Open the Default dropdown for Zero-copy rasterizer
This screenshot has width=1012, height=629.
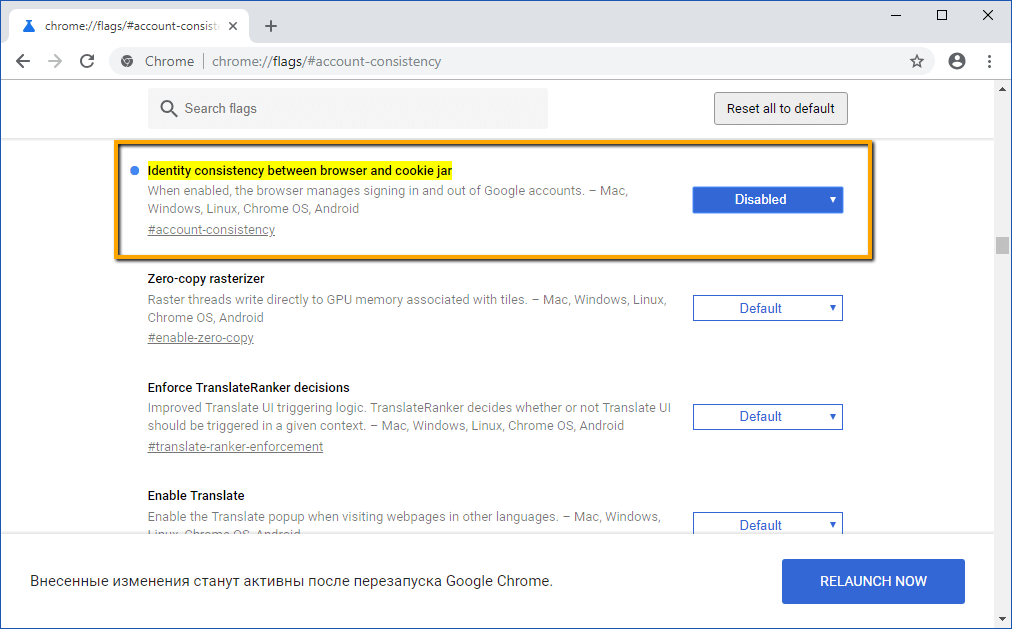point(767,307)
